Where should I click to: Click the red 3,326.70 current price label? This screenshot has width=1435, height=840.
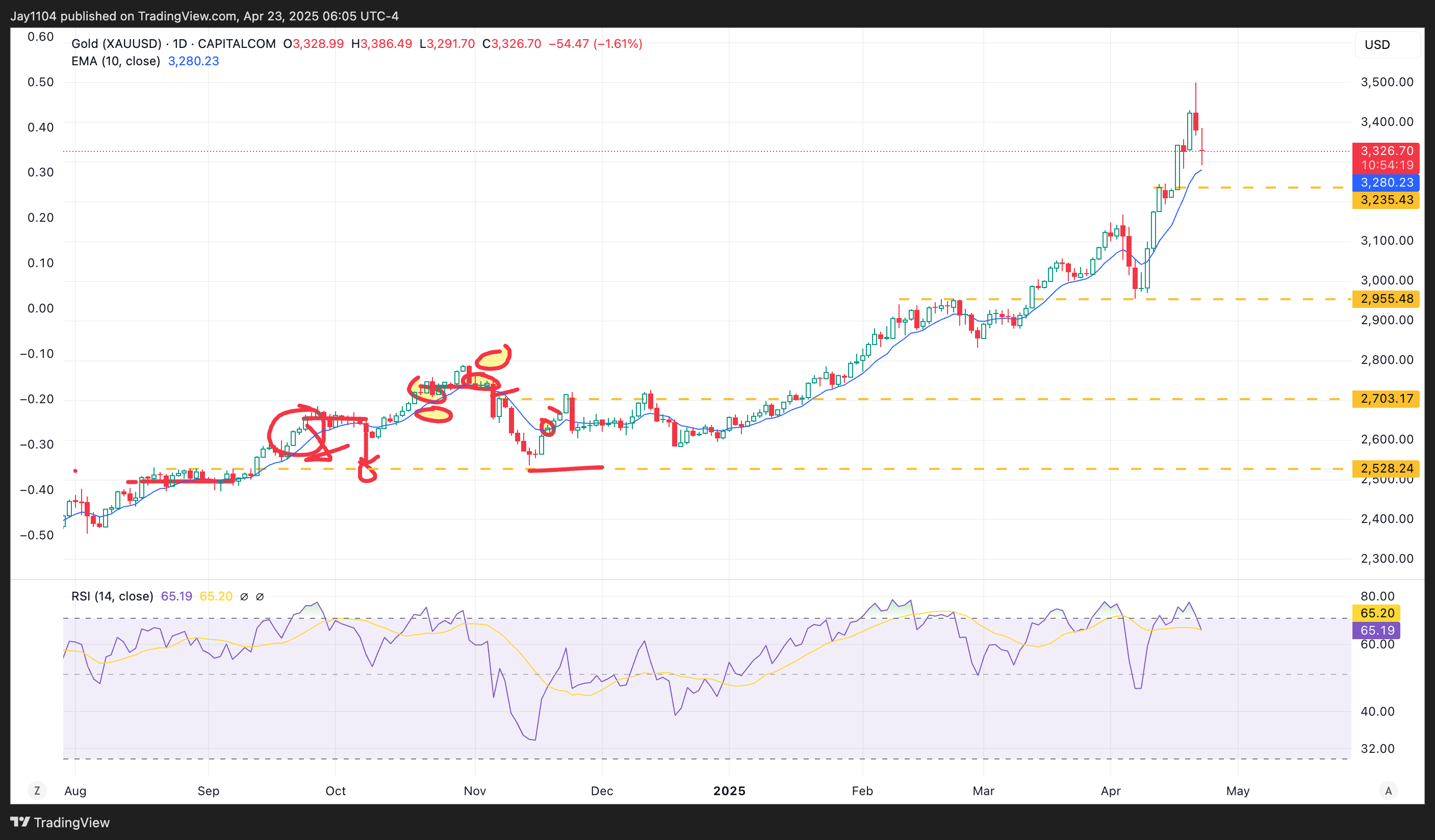tap(1387, 151)
